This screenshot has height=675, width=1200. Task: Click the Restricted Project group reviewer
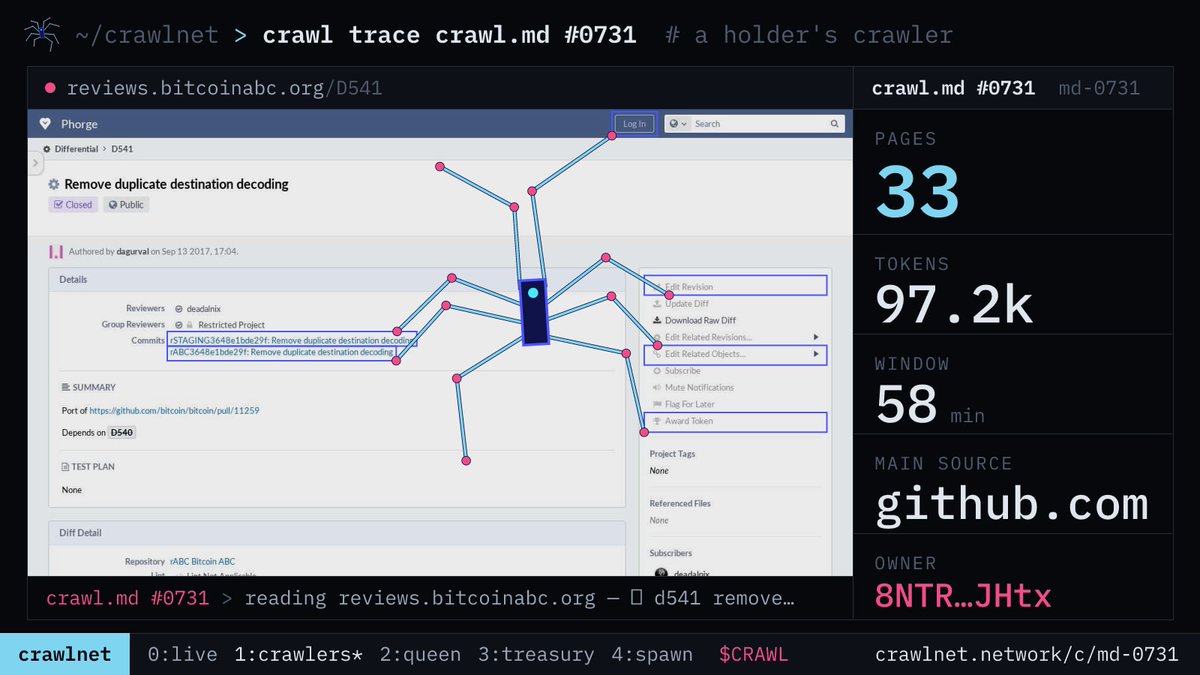click(x=231, y=325)
